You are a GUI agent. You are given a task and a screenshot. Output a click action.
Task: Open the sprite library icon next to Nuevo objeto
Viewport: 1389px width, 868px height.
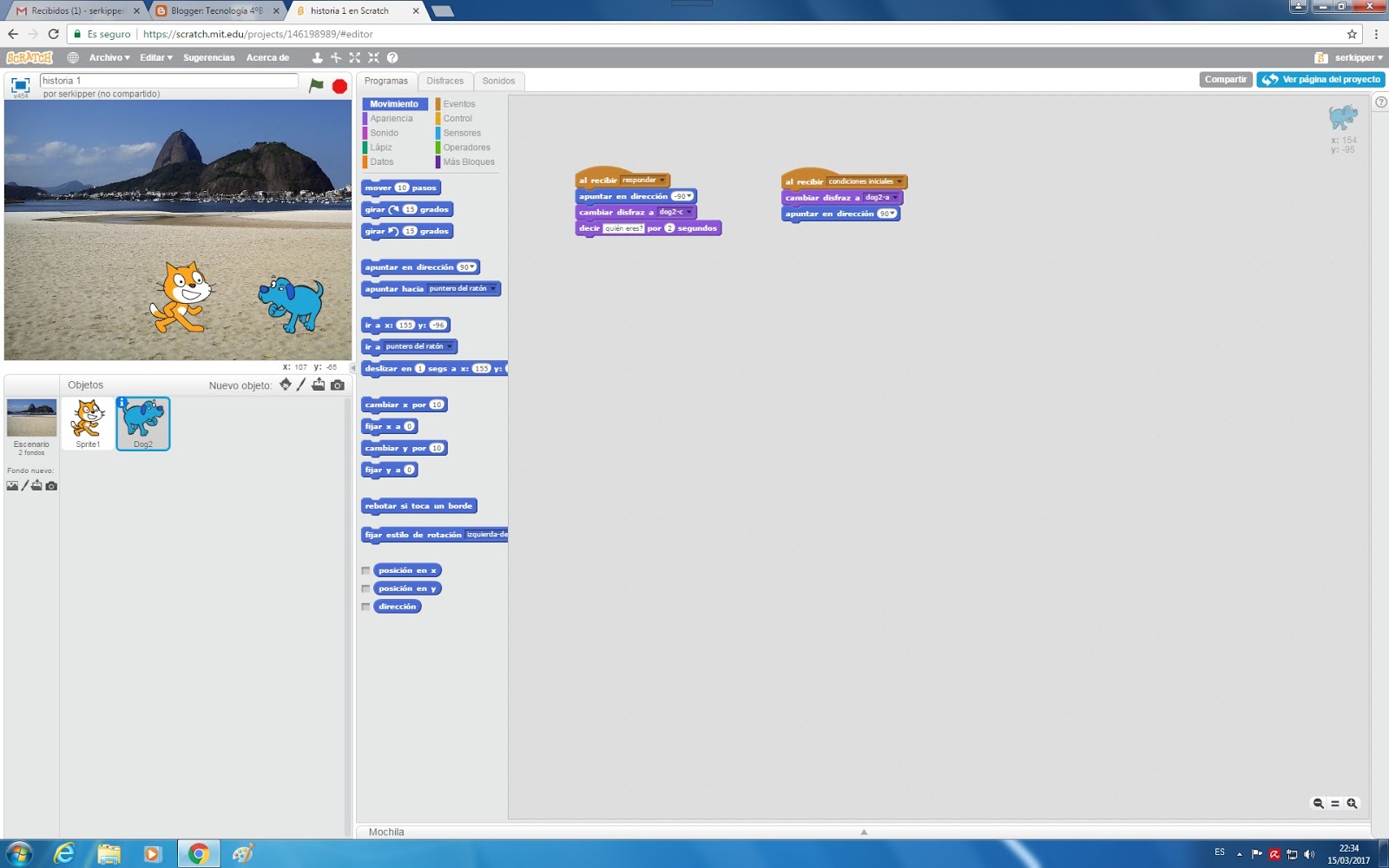point(286,385)
